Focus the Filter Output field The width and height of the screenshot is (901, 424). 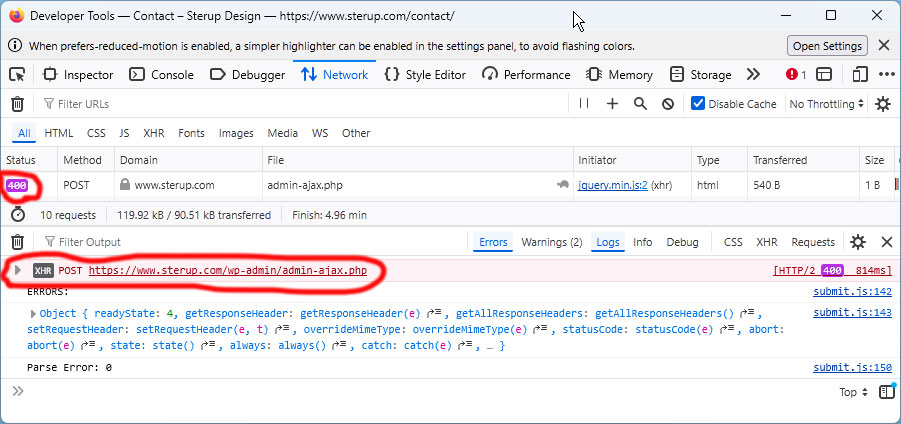pos(253,242)
